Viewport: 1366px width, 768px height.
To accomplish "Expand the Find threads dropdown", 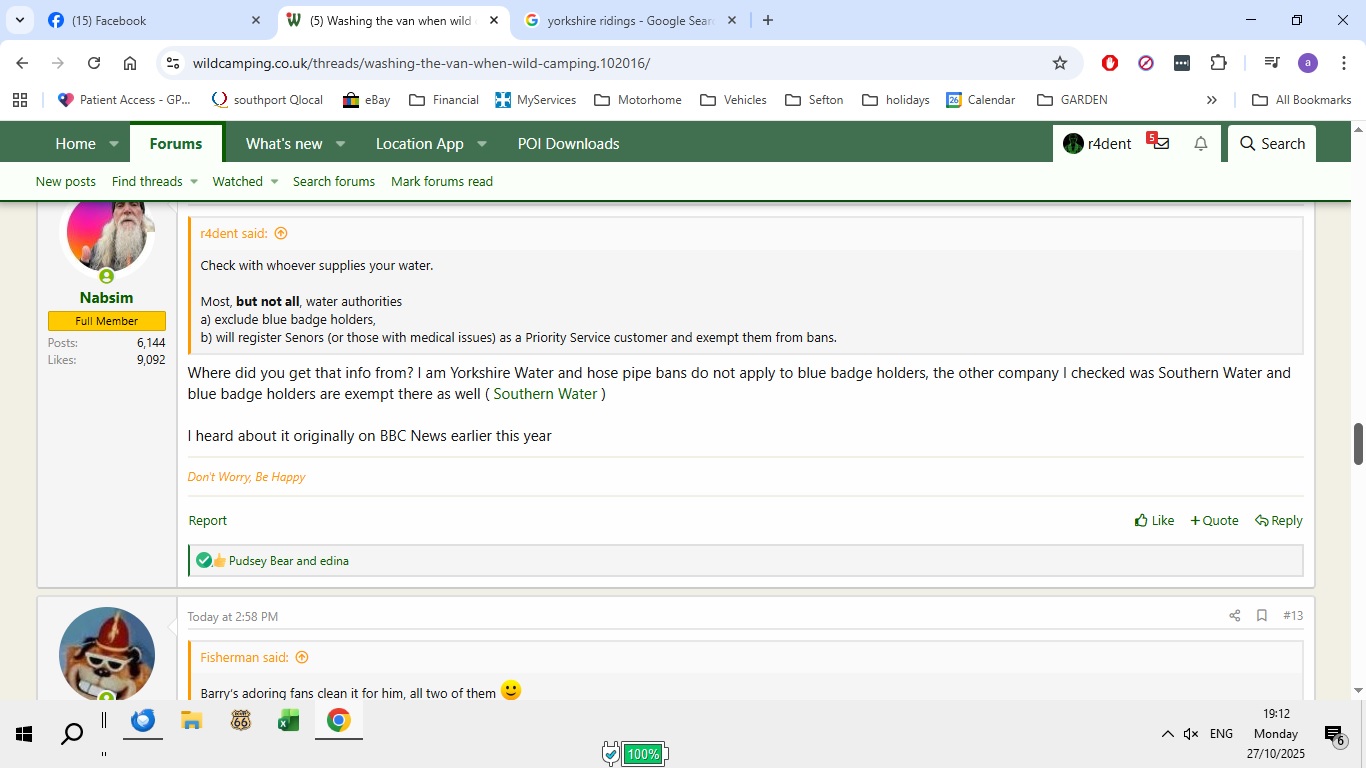I will tap(194, 182).
